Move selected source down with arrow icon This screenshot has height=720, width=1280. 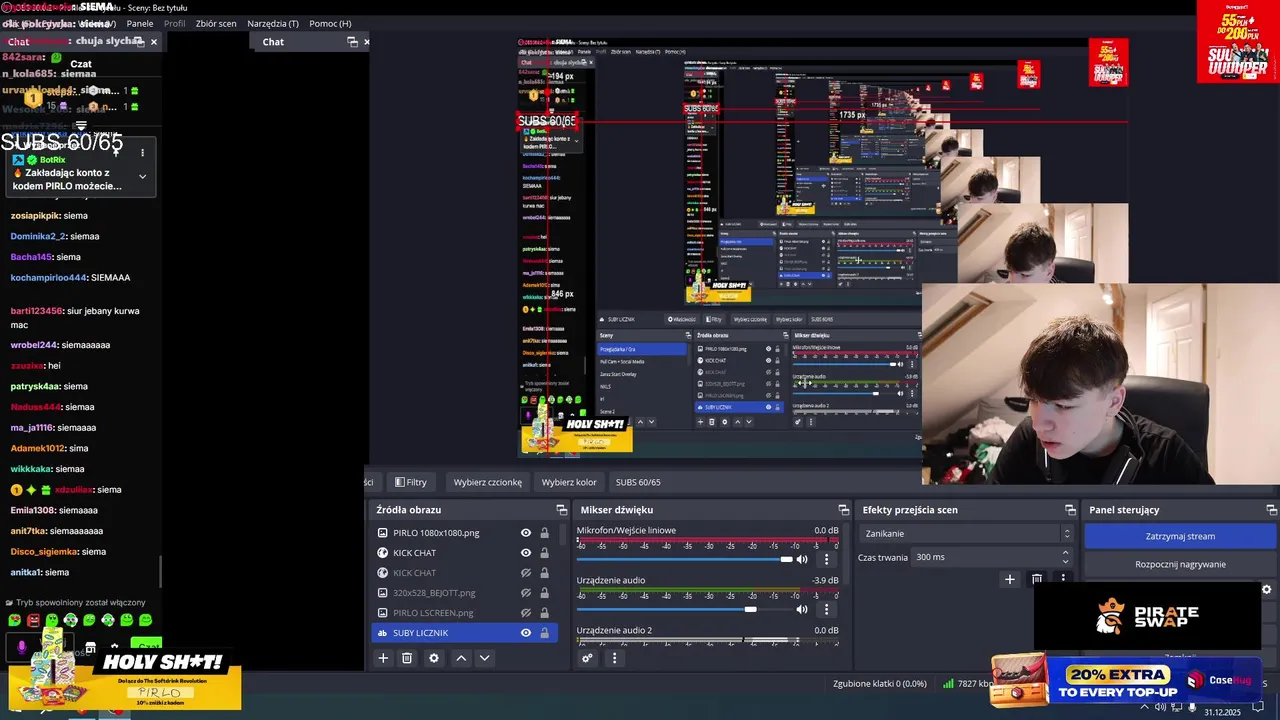click(485, 658)
